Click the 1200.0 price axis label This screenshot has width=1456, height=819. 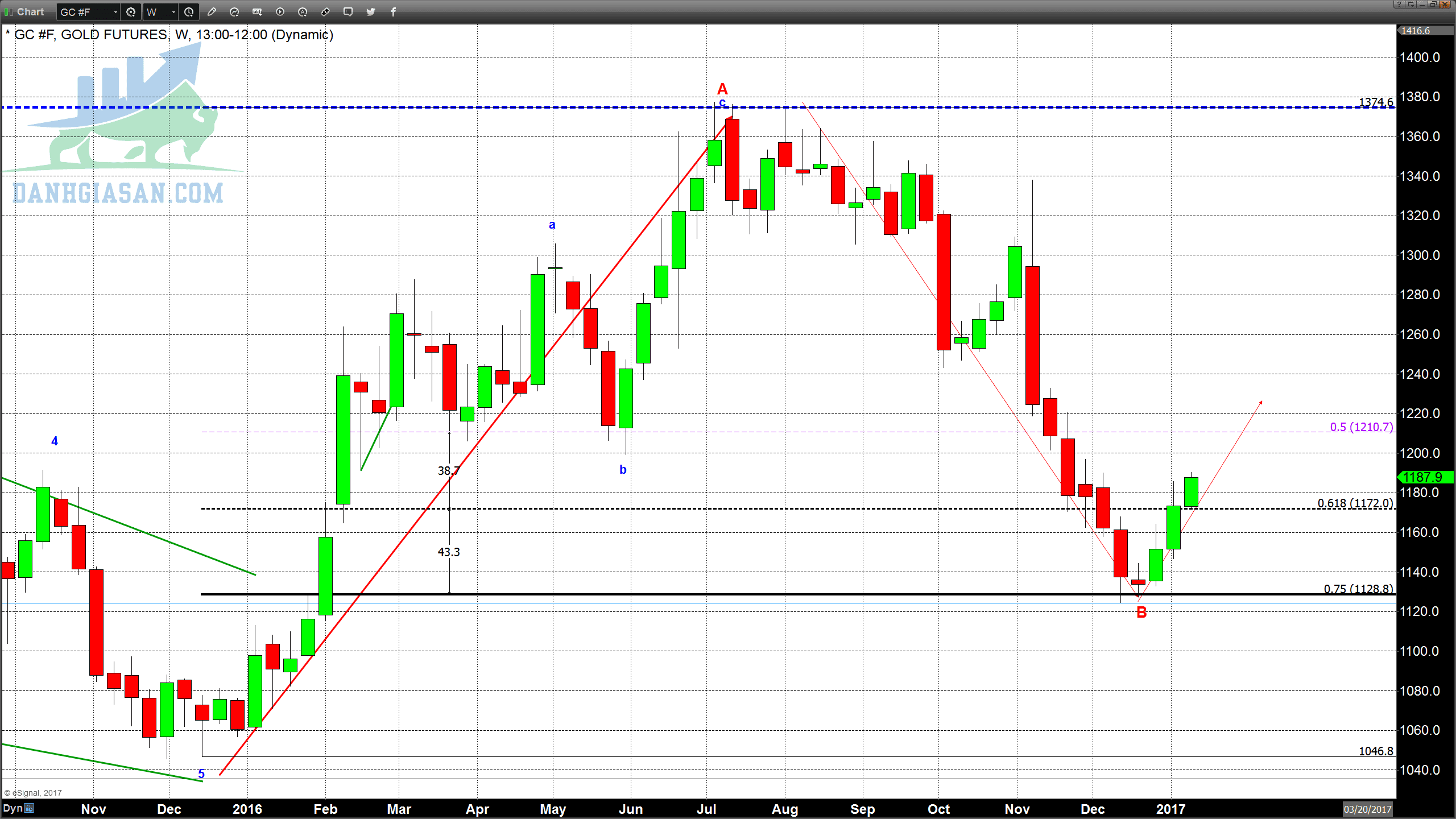(1420, 453)
